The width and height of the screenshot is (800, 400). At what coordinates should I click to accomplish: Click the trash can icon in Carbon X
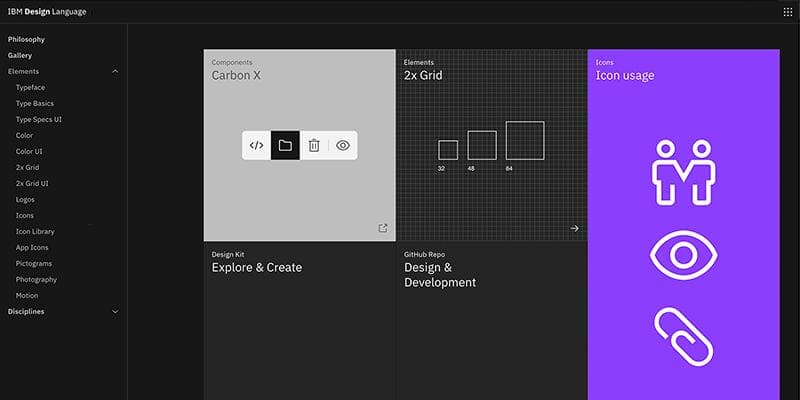(x=314, y=145)
